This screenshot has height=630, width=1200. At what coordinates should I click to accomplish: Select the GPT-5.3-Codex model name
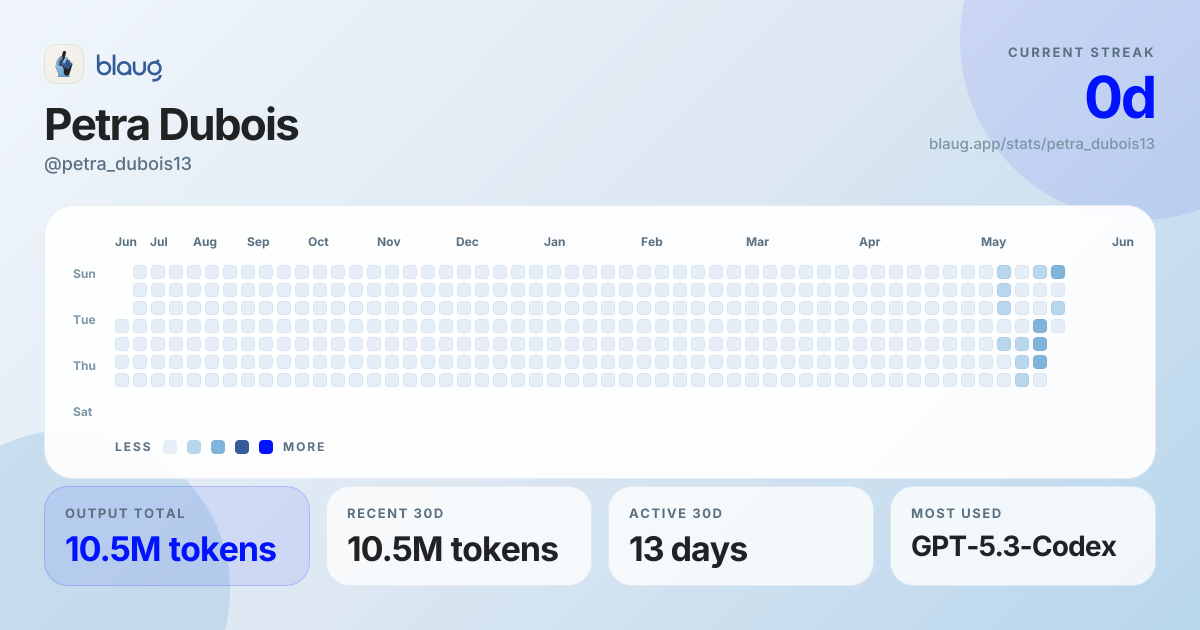click(1014, 547)
